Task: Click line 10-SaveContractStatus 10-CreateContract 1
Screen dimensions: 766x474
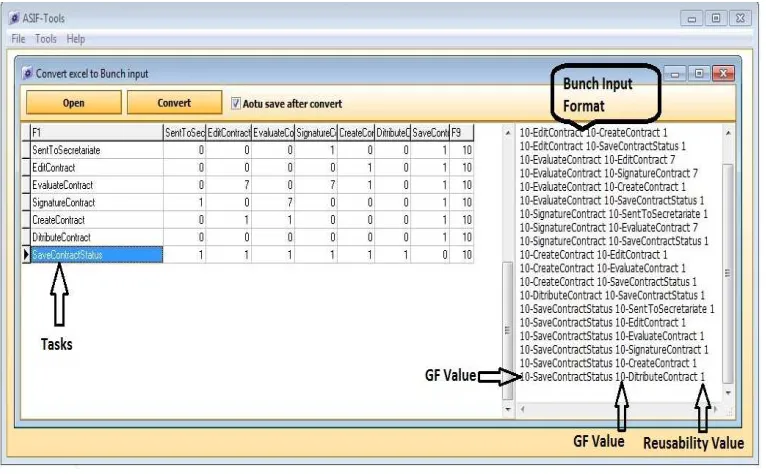Action: [608, 363]
